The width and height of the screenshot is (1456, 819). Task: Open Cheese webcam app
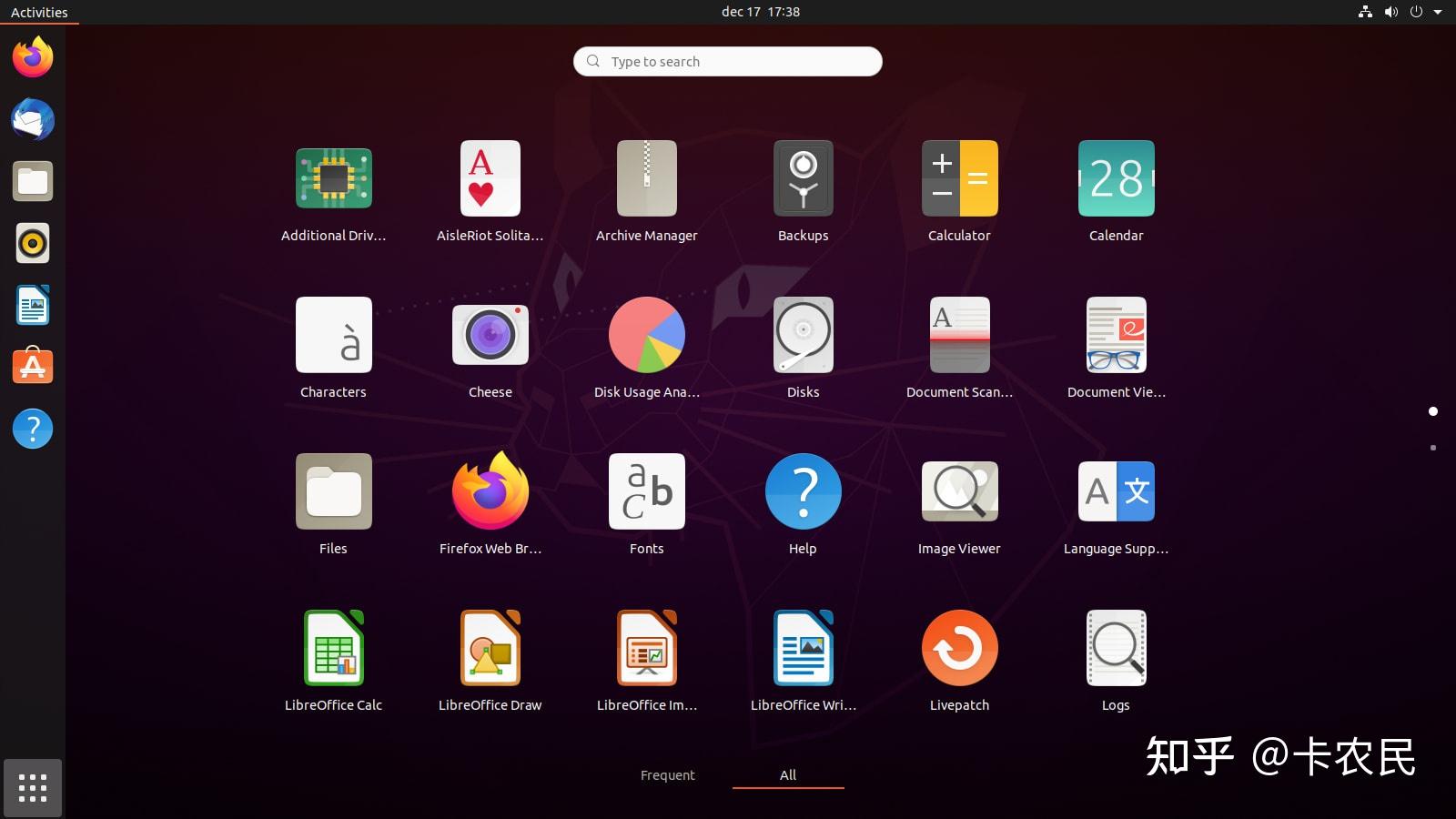[490, 335]
